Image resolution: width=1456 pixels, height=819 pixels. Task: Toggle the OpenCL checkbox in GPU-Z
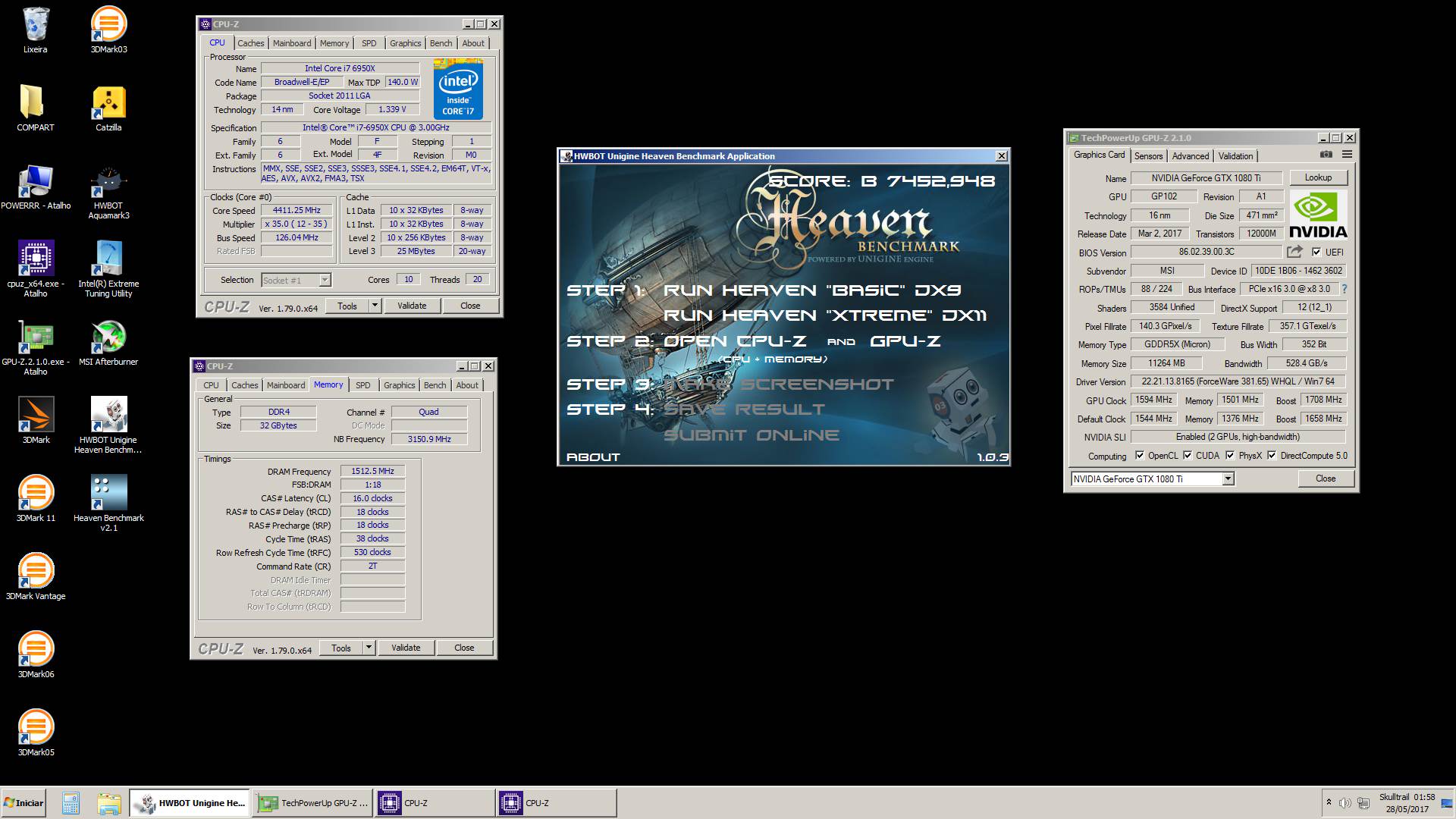pyautogui.click(x=1139, y=456)
